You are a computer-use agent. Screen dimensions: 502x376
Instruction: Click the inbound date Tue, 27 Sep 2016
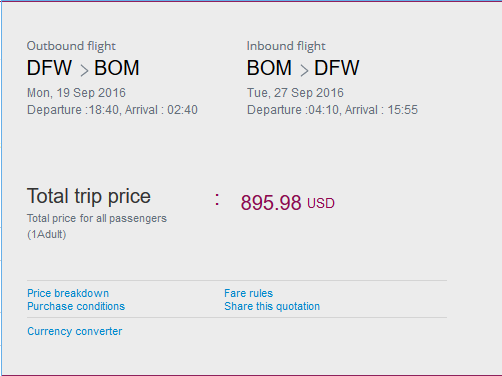coord(295,93)
